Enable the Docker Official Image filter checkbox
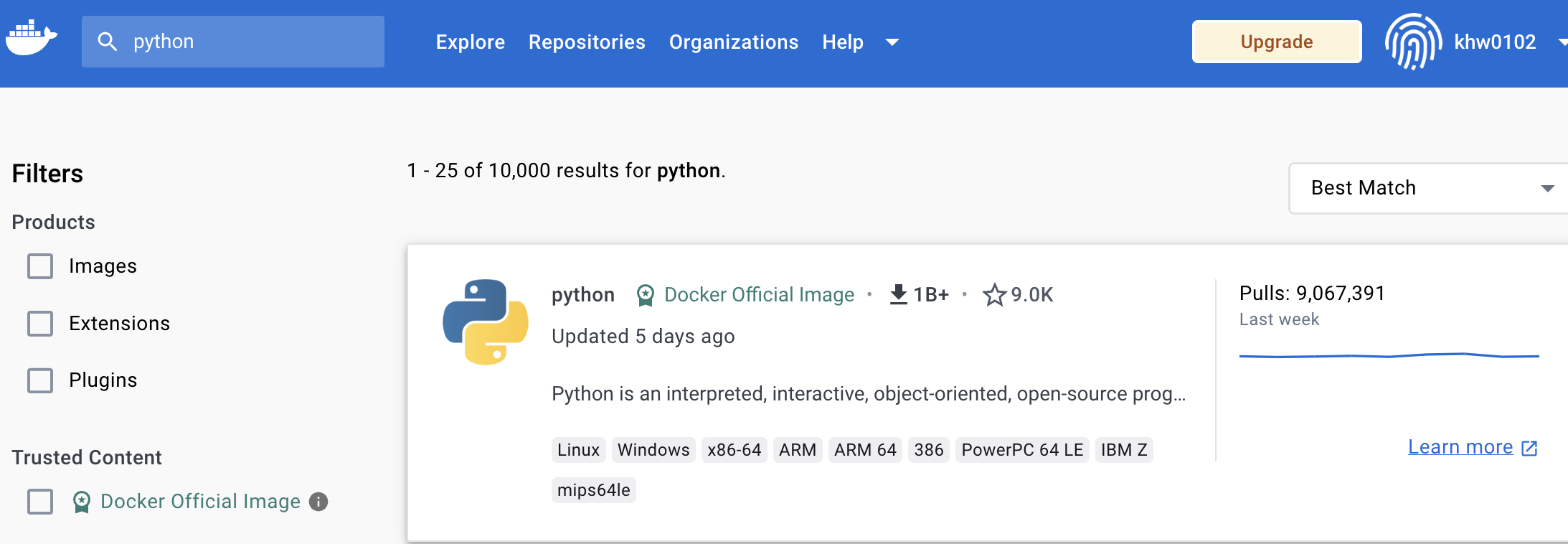Viewport: 1568px width, 544px height. coord(40,502)
